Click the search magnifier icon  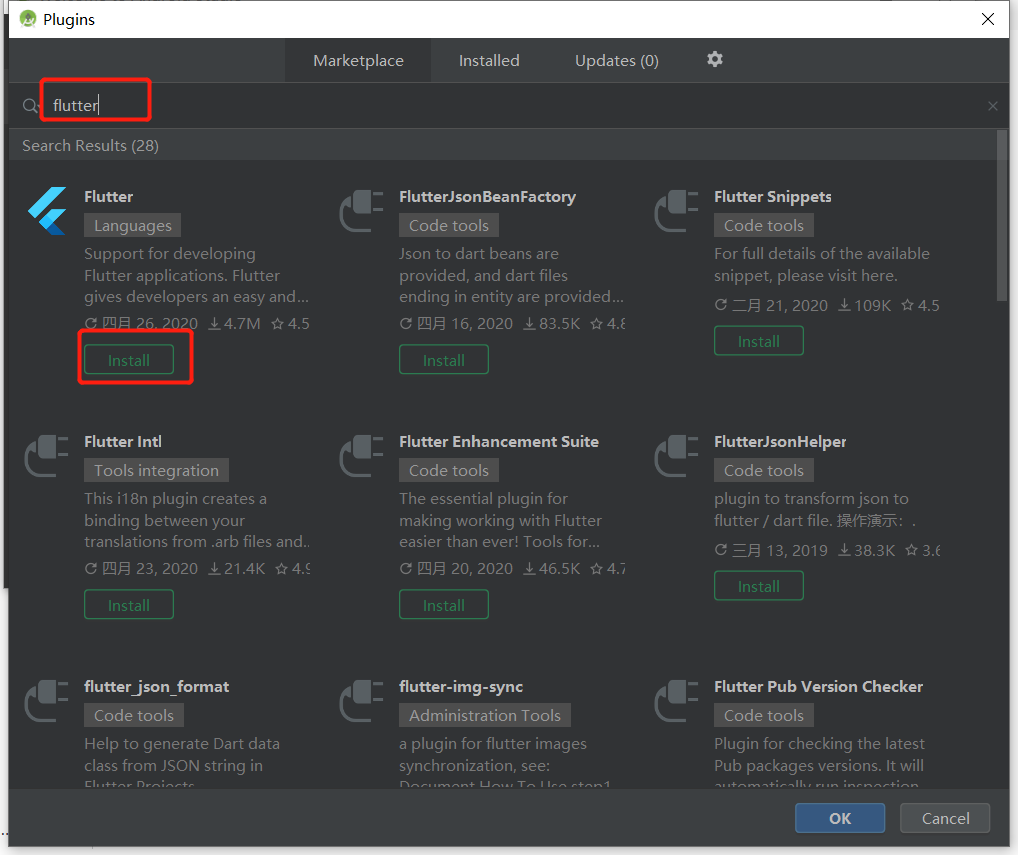click(30, 105)
